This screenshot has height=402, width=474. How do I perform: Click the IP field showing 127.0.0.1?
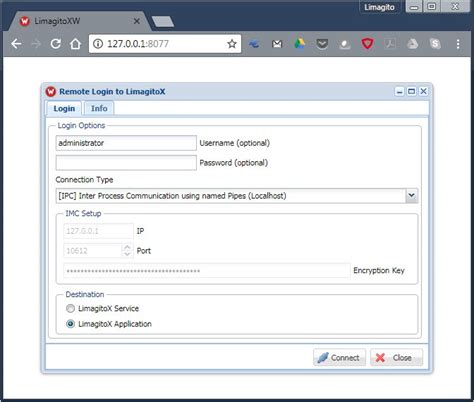click(x=98, y=231)
